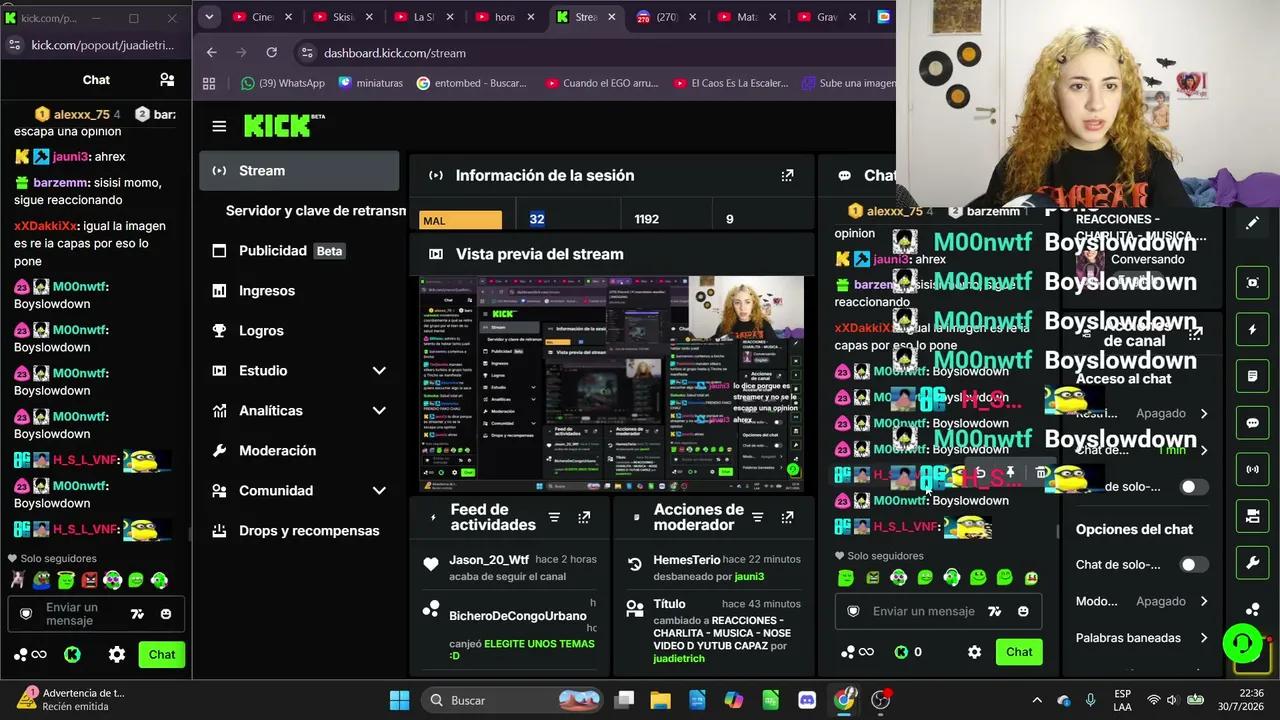Open Publicidad Beta in sidebar
This screenshot has height=720, width=1280.
pyautogui.click(x=299, y=251)
